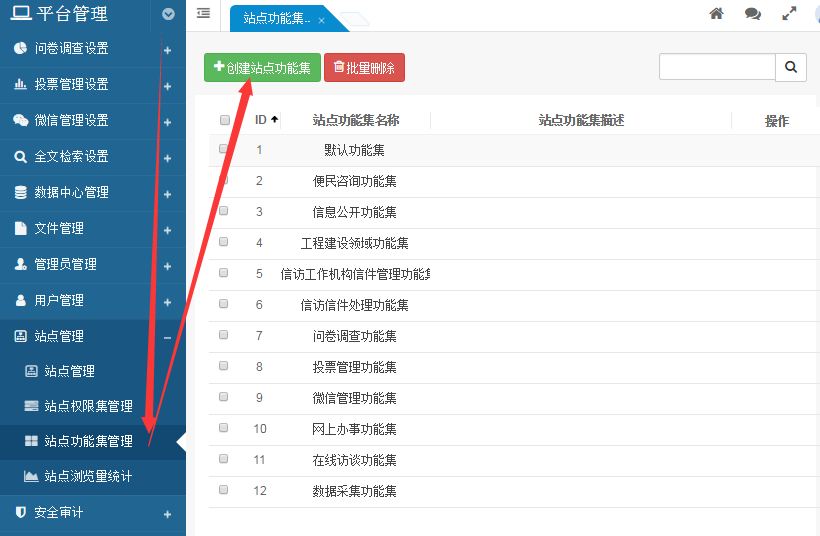Click the green 创建站点功能集 button

point(262,68)
